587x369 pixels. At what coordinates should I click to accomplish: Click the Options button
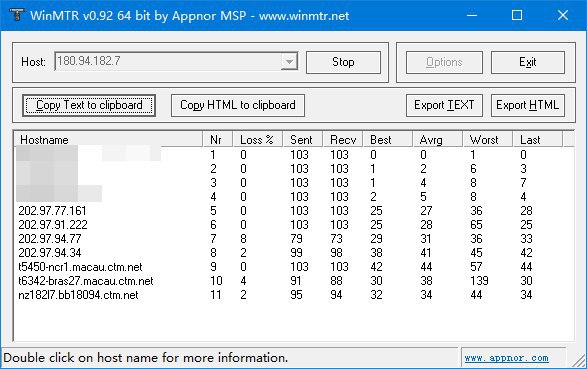[444, 62]
